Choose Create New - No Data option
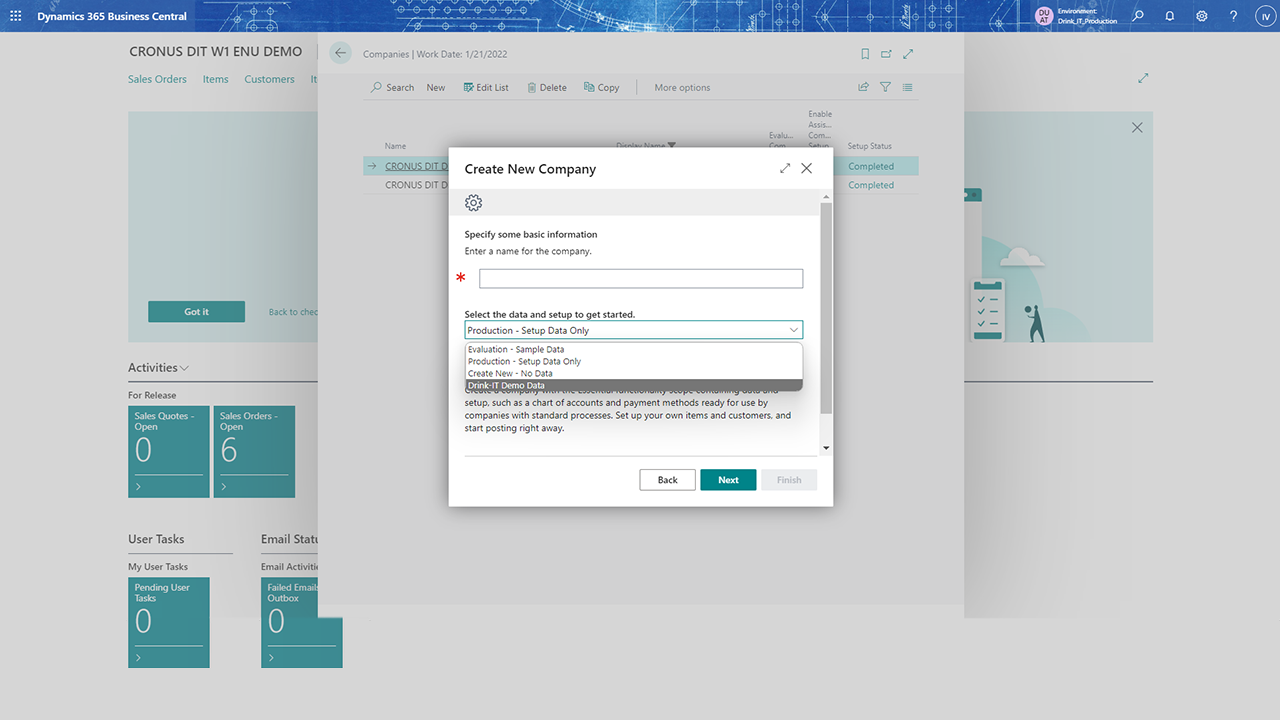Viewport: 1280px width, 720px height. (634, 373)
